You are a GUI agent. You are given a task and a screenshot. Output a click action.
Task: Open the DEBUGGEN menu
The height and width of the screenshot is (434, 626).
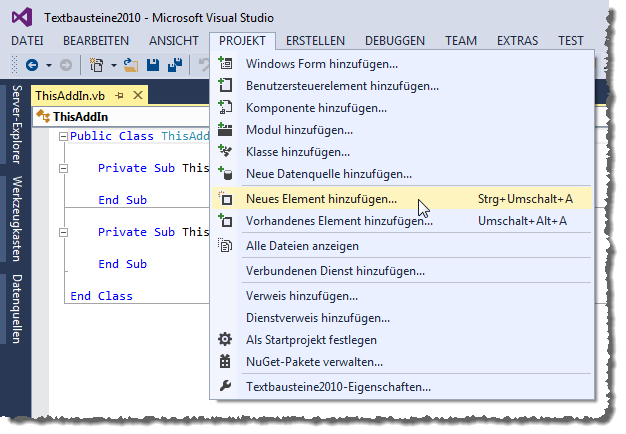[395, 41]
